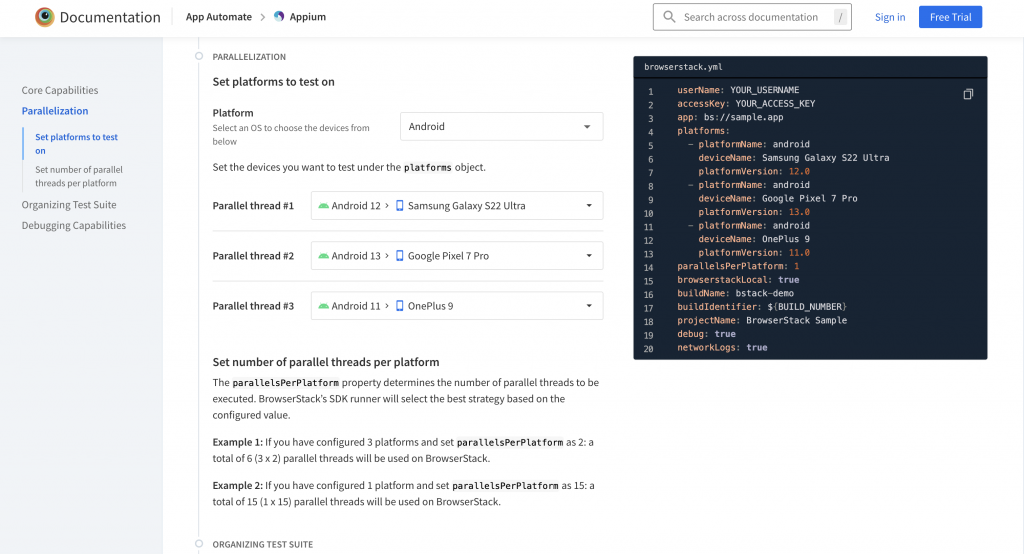Click the phone icon beside Google Pixel 7 Pro

click(x=400, y=256)
